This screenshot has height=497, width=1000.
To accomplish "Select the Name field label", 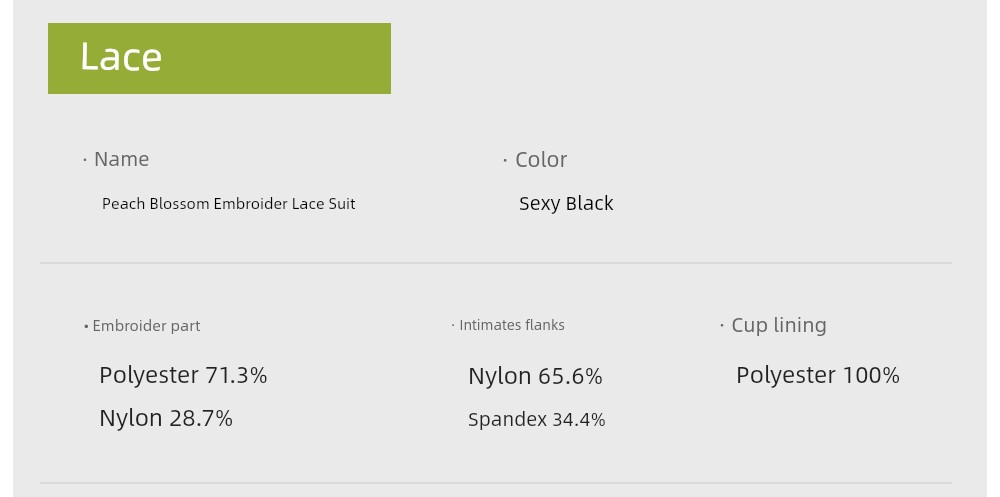I will (x=121, y=159).
